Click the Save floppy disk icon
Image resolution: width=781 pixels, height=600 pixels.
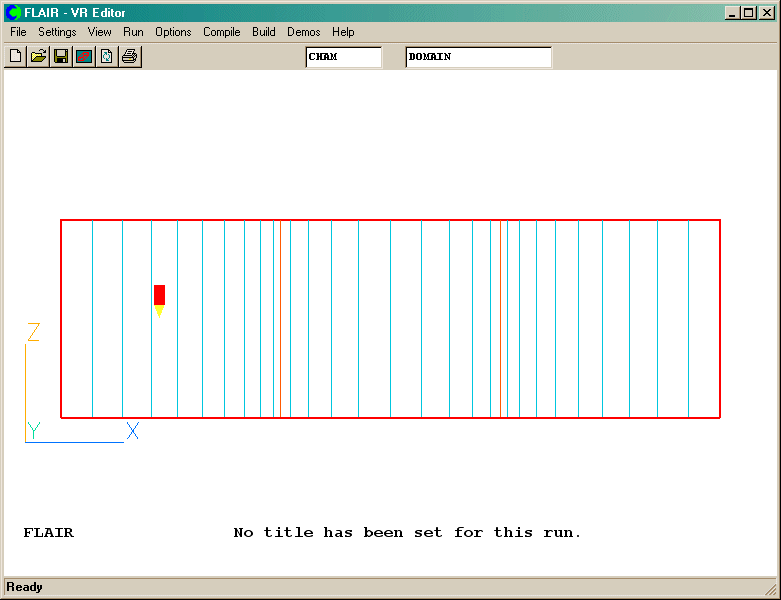[x=61, y=56]
